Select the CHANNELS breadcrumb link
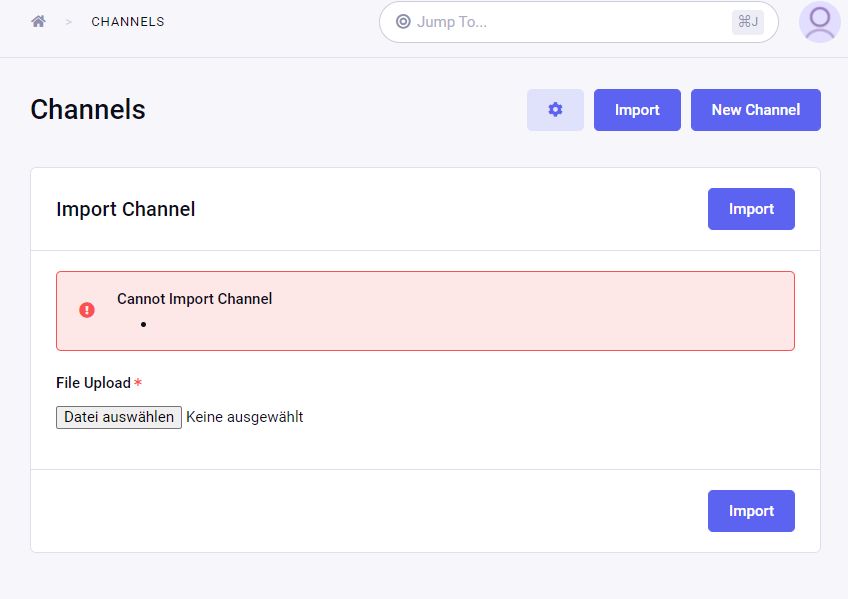Image resolution: width=848 pixels, height=599 pixels. coord(128,21)
